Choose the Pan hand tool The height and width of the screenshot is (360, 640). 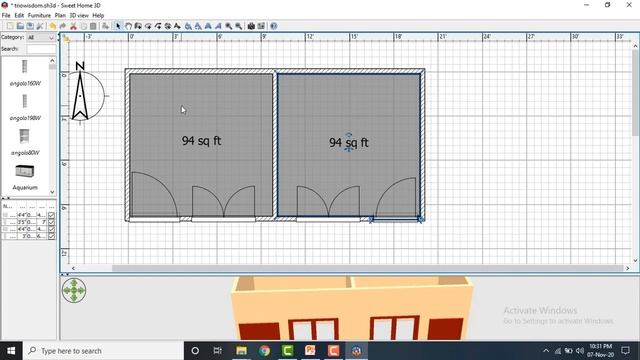pyautogui.click(x=128, y=26)
